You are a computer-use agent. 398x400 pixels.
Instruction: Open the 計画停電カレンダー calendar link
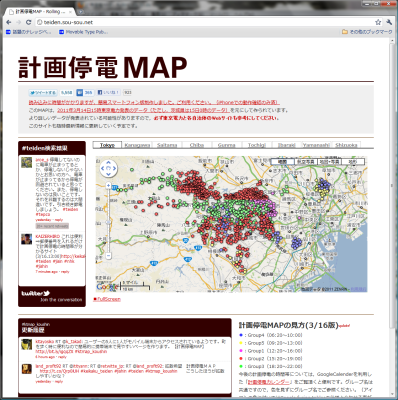tap(270, 382)
